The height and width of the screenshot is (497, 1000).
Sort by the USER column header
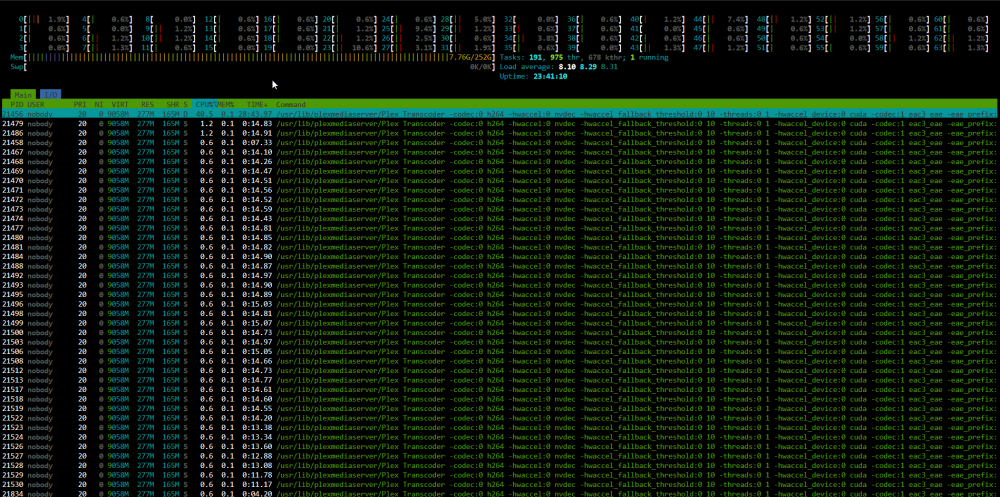[36, 104]
